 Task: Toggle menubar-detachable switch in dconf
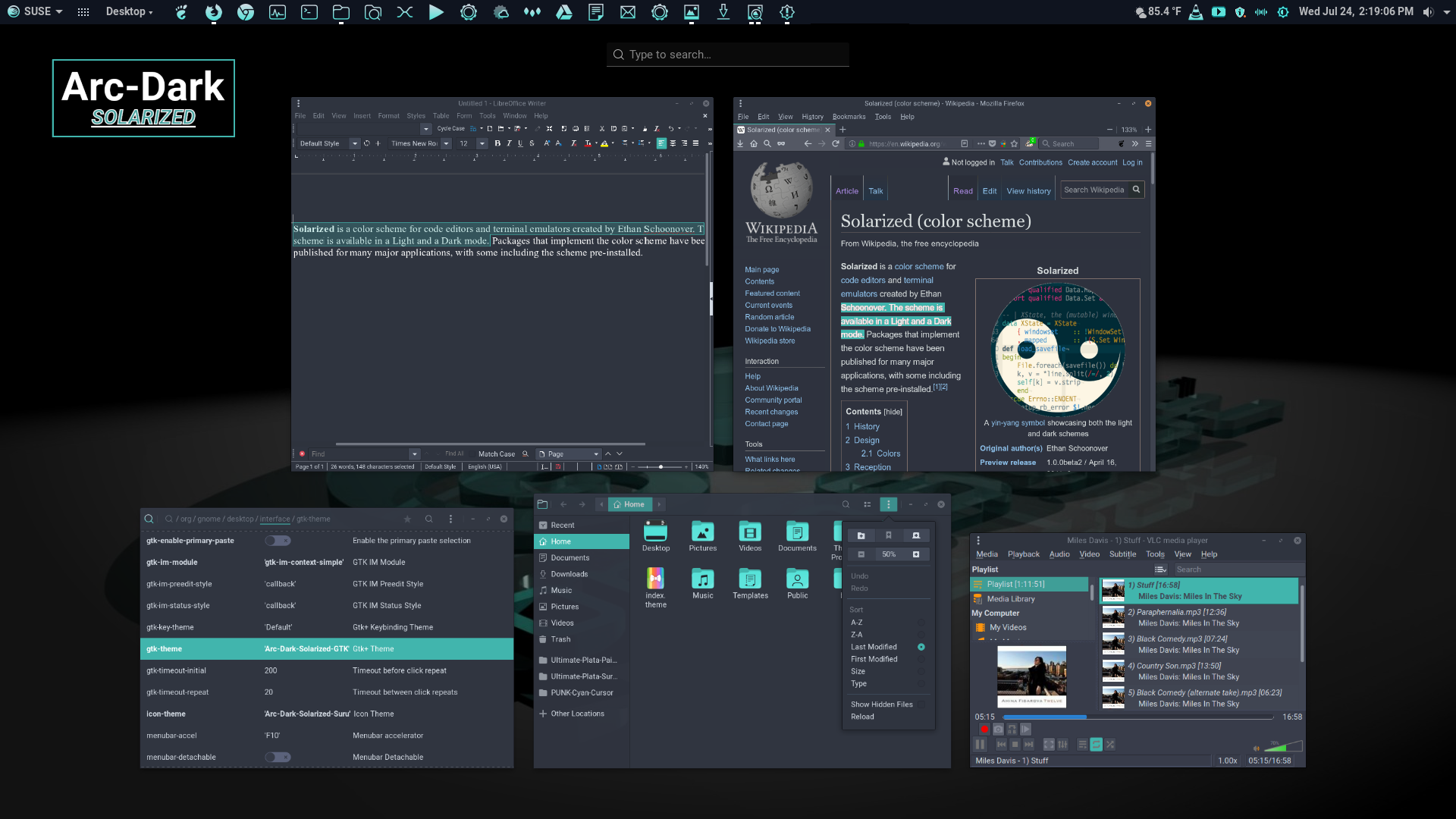point(278,757)
